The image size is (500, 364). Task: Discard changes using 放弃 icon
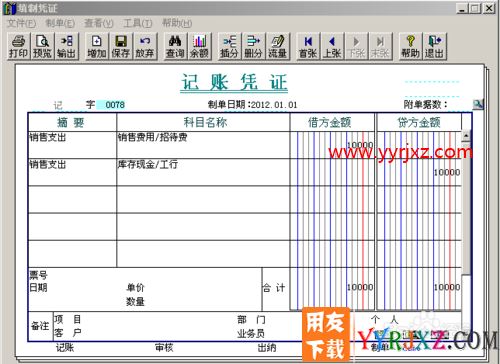coord(145,46)
